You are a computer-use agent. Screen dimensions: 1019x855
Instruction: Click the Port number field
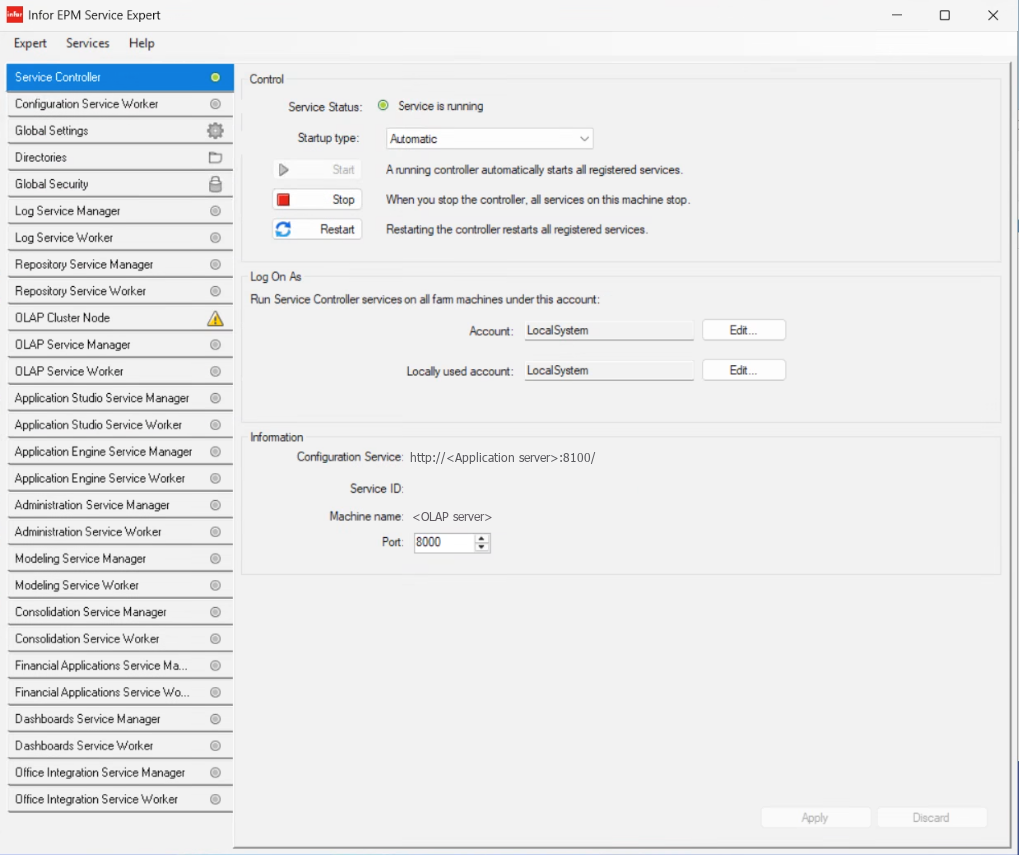coord(445,542)
